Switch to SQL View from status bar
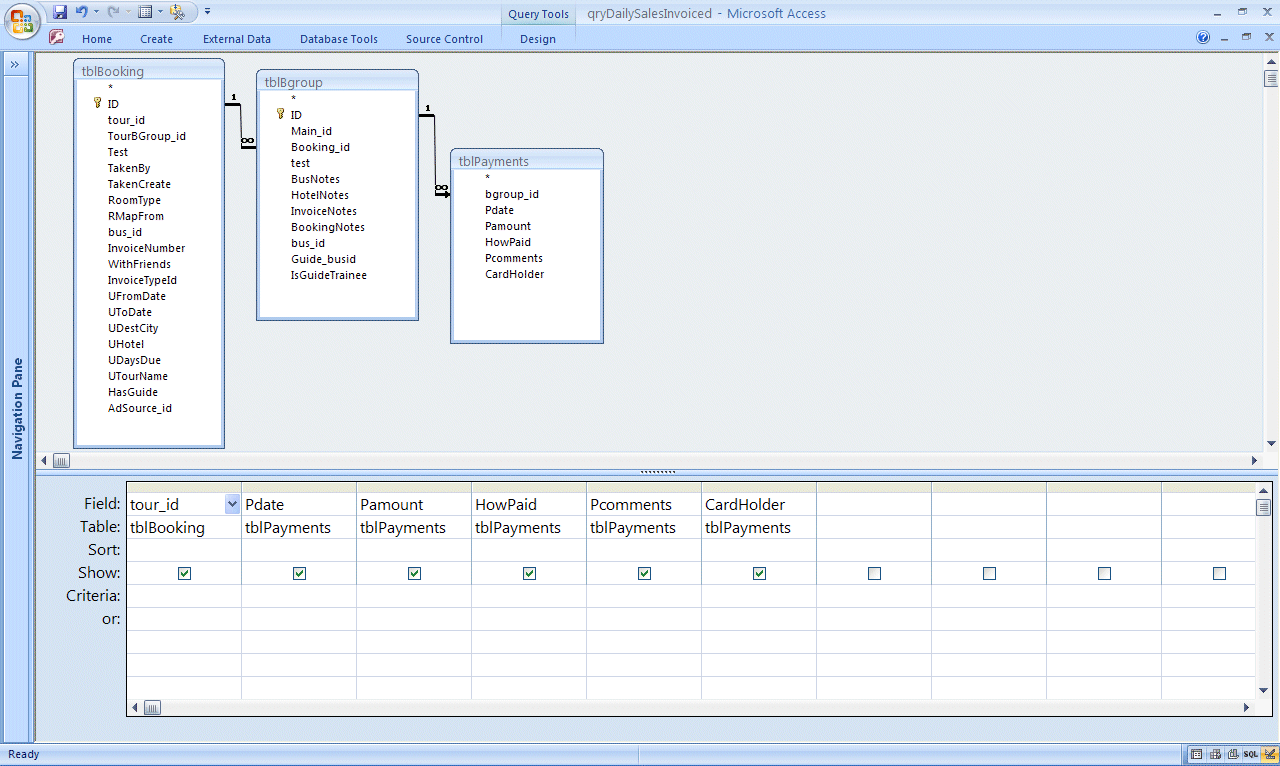Screen dimensions: 1280x766 tap(1251, 754)
